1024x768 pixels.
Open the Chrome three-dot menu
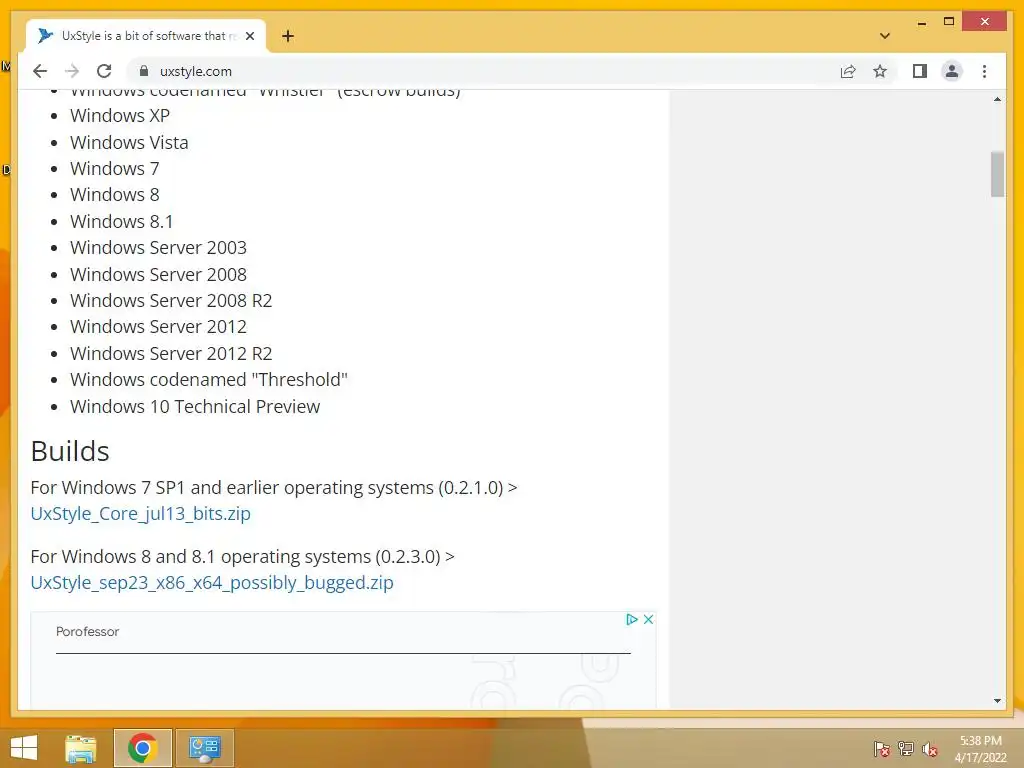pos(984,71)
